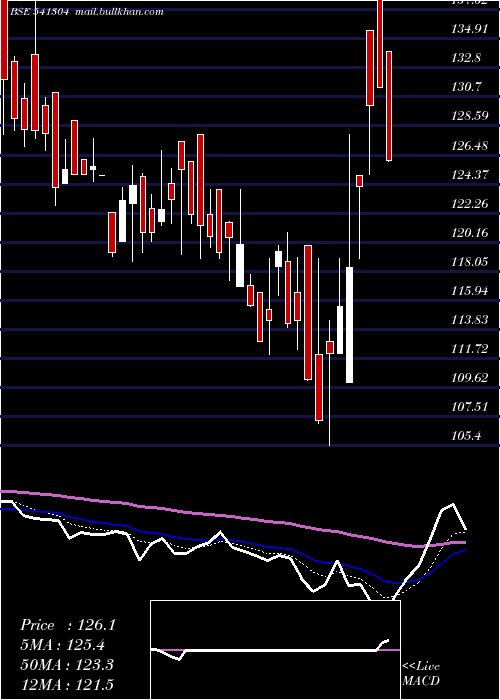500x700 pixels.
Task: Click the 50MA : 123.3 readout
Action: [67, 665]
